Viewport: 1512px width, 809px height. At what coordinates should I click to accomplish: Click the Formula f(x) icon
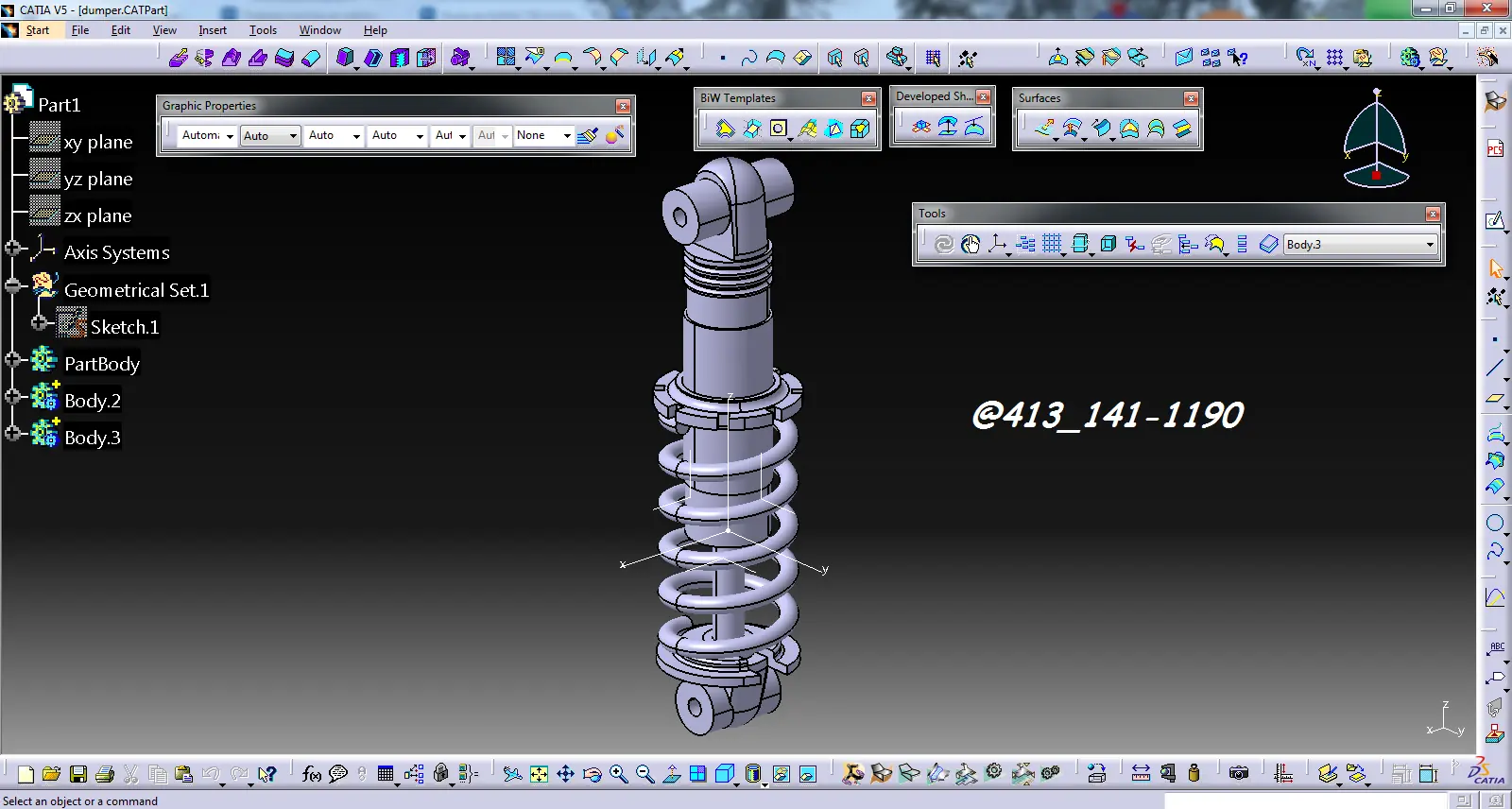coord(311,774)
